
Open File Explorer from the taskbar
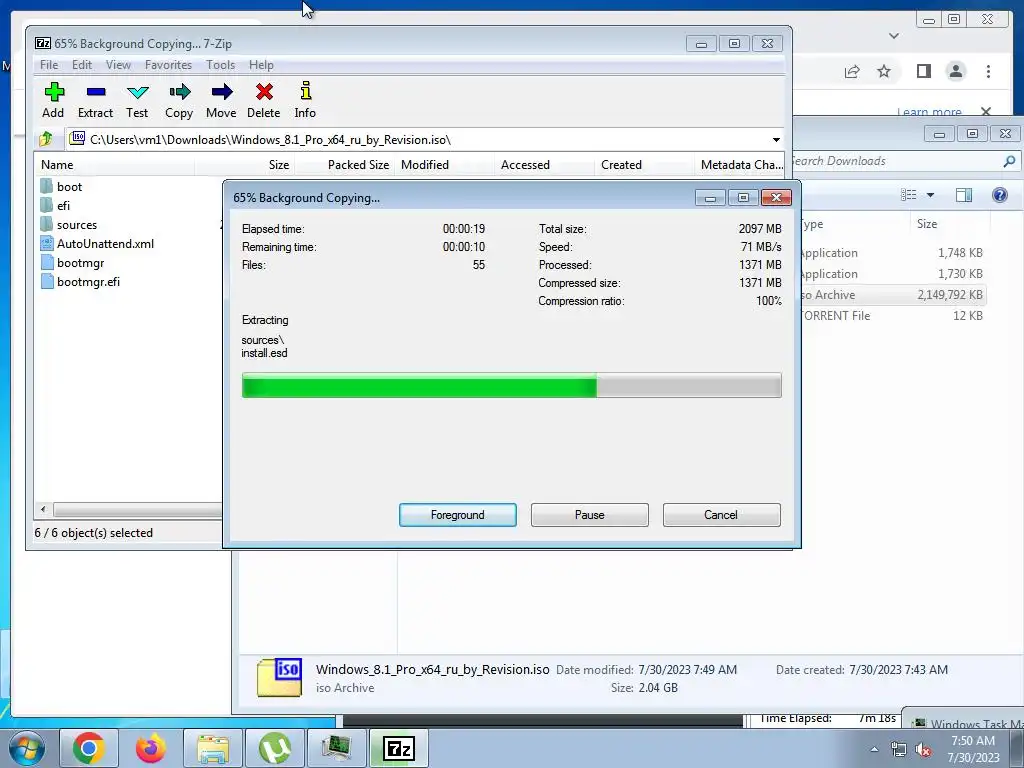coord(213,748)
